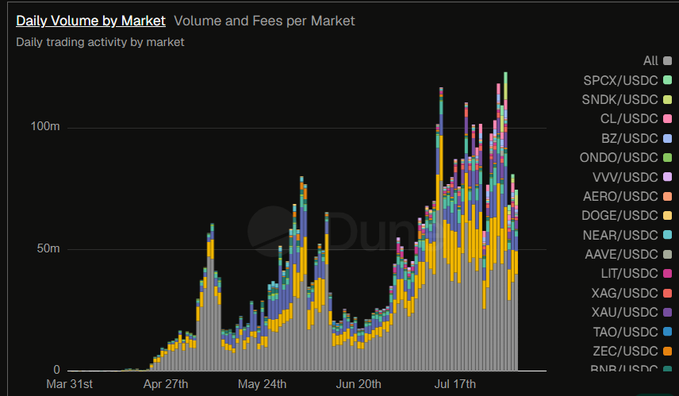
Task: Toggle BZ/USDC legend entry
Action: coord(636,138)
